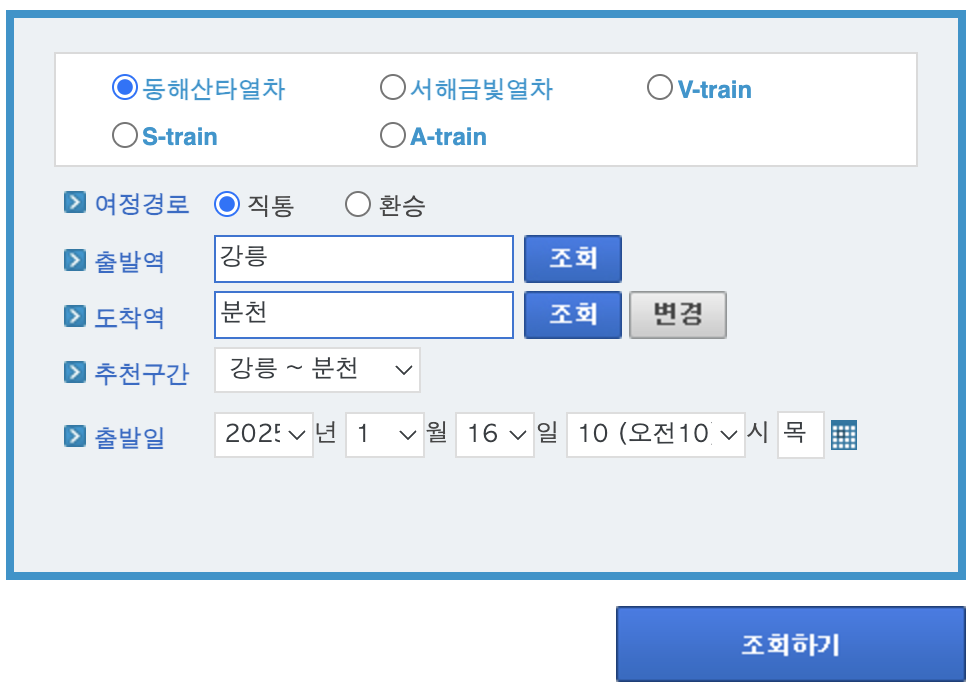Click the large 조회하기 search button
The height and width of the screenshot is (696, 976).
point(790,645)
